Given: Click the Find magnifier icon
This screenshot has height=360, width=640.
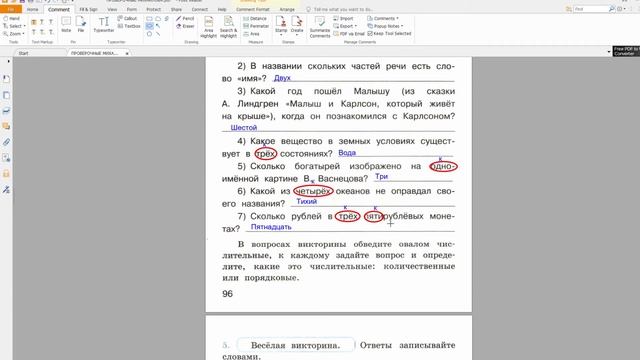Looking at the screenshot, I should (x=612, y=9).
